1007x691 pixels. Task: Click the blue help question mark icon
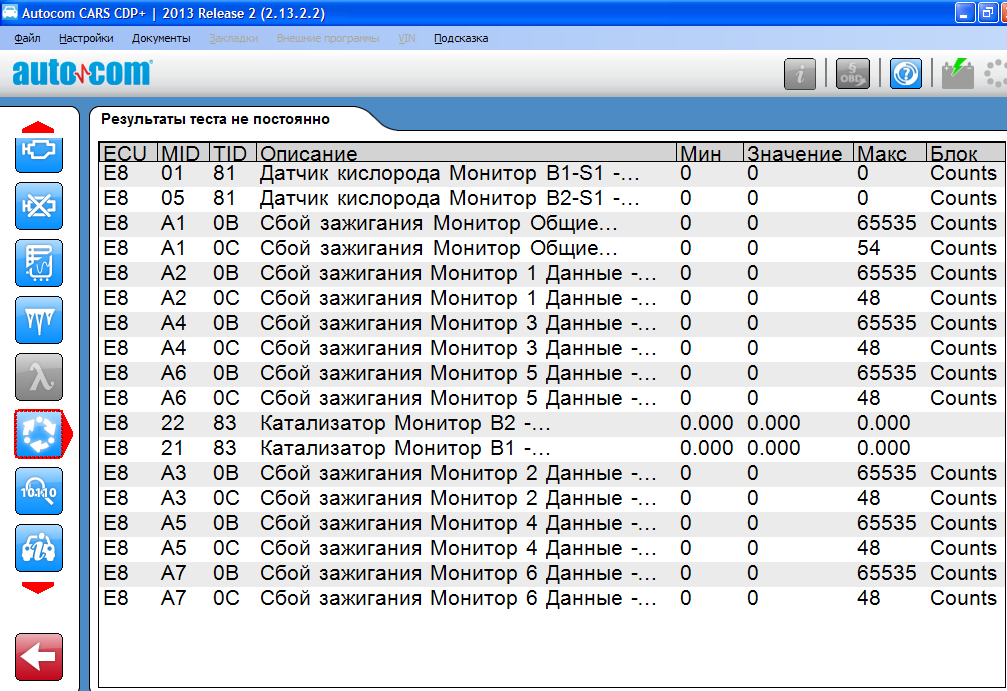[905, 74]
